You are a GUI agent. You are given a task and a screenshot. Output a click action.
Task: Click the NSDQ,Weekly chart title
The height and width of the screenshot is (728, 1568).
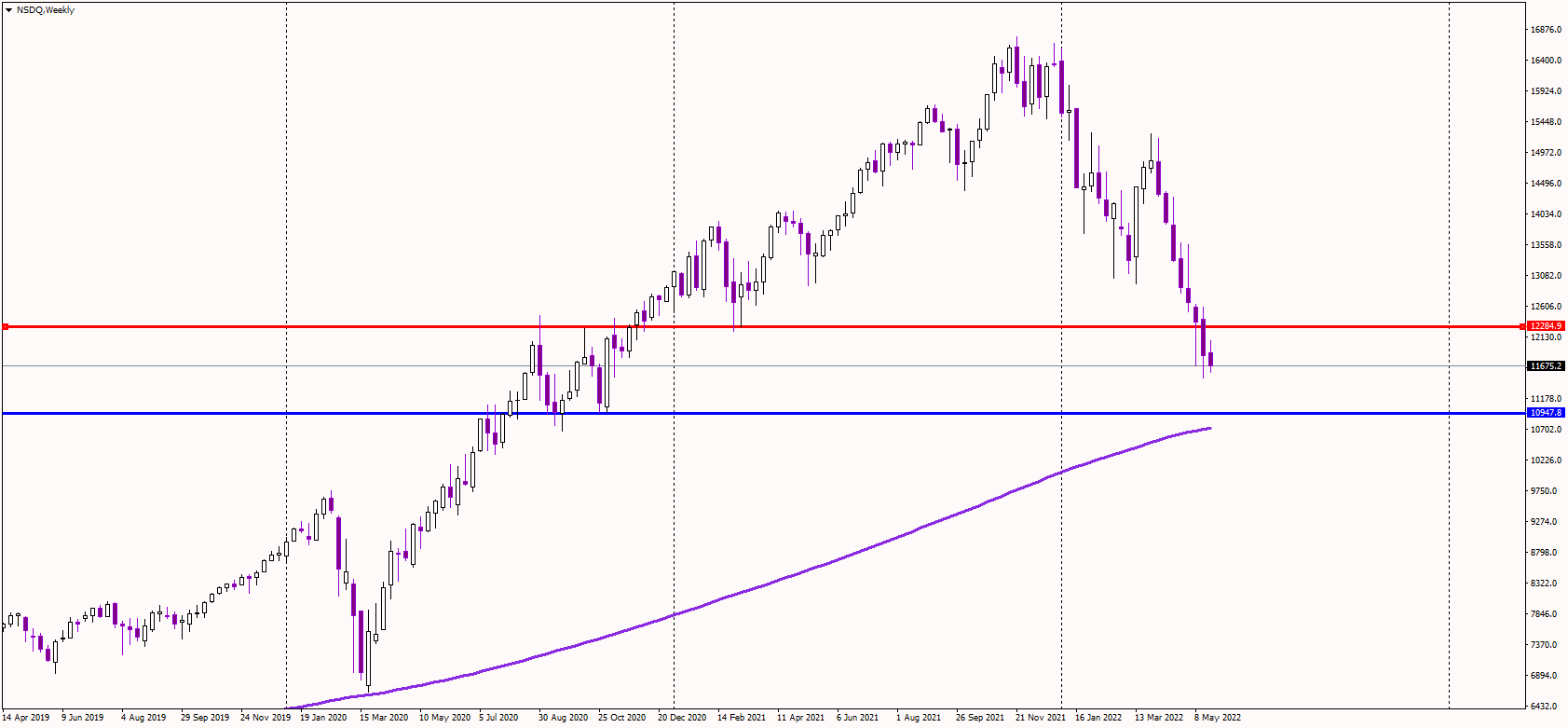pos(46,10)
